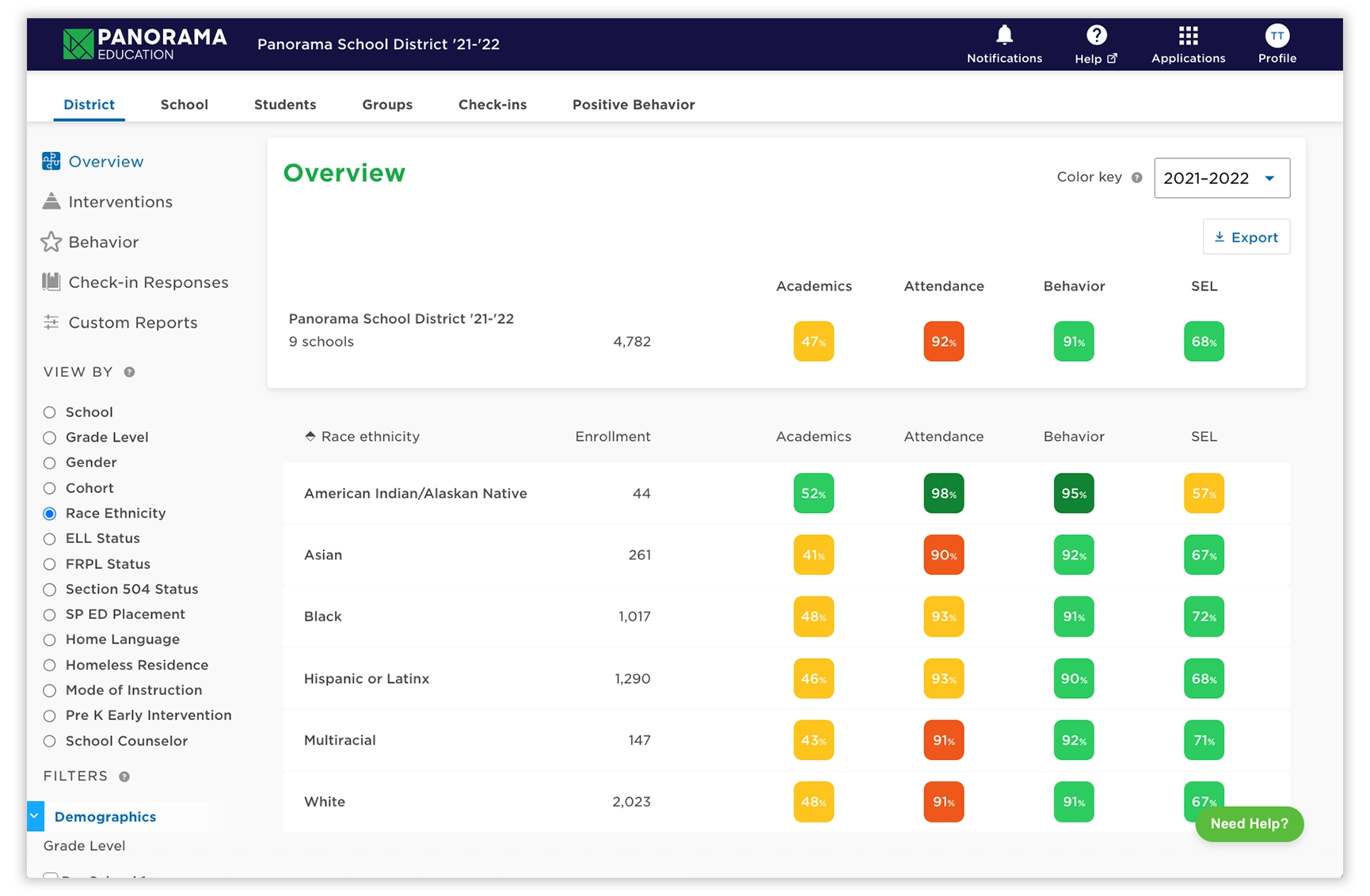Collapse the Demographics filter chevron
Image resolution: width=1370 pixels, height=896 pixels.
pos(35,816)
